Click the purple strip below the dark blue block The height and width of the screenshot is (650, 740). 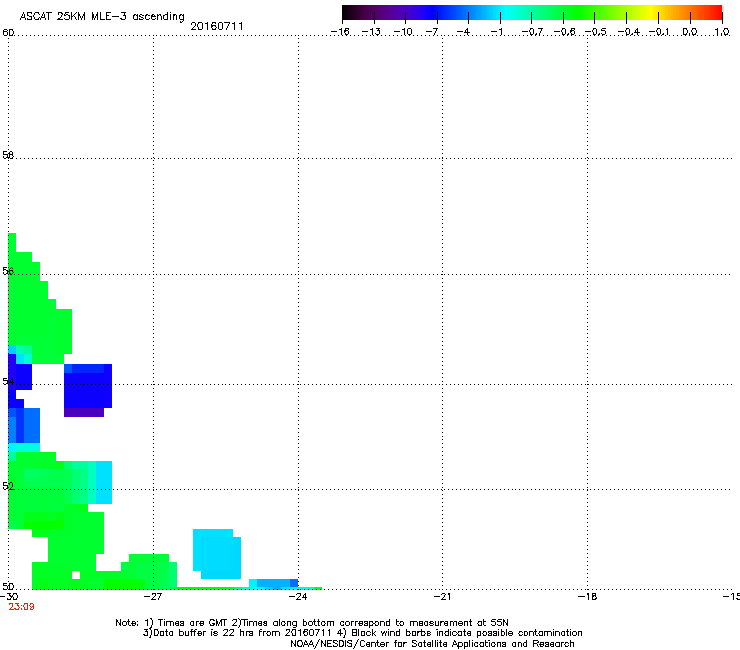tap(84, 412)
